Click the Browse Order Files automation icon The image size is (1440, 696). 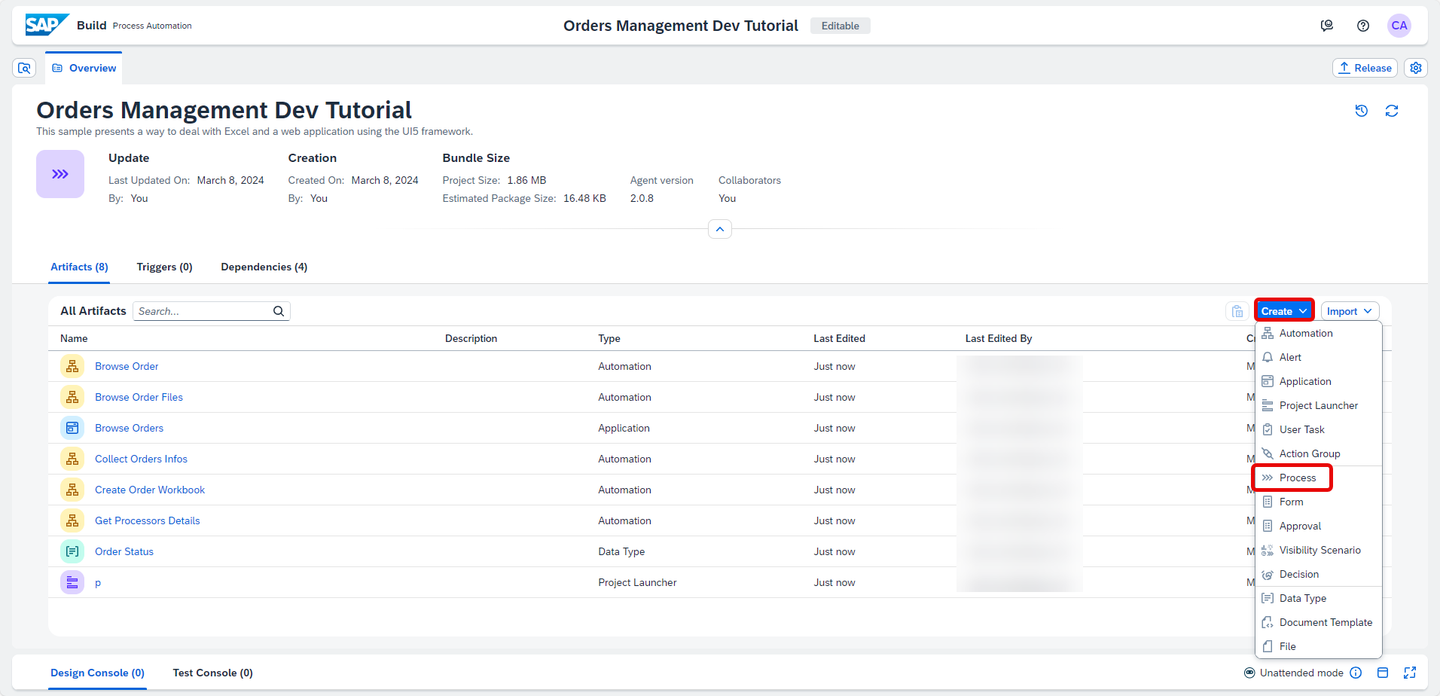(72, 397)
